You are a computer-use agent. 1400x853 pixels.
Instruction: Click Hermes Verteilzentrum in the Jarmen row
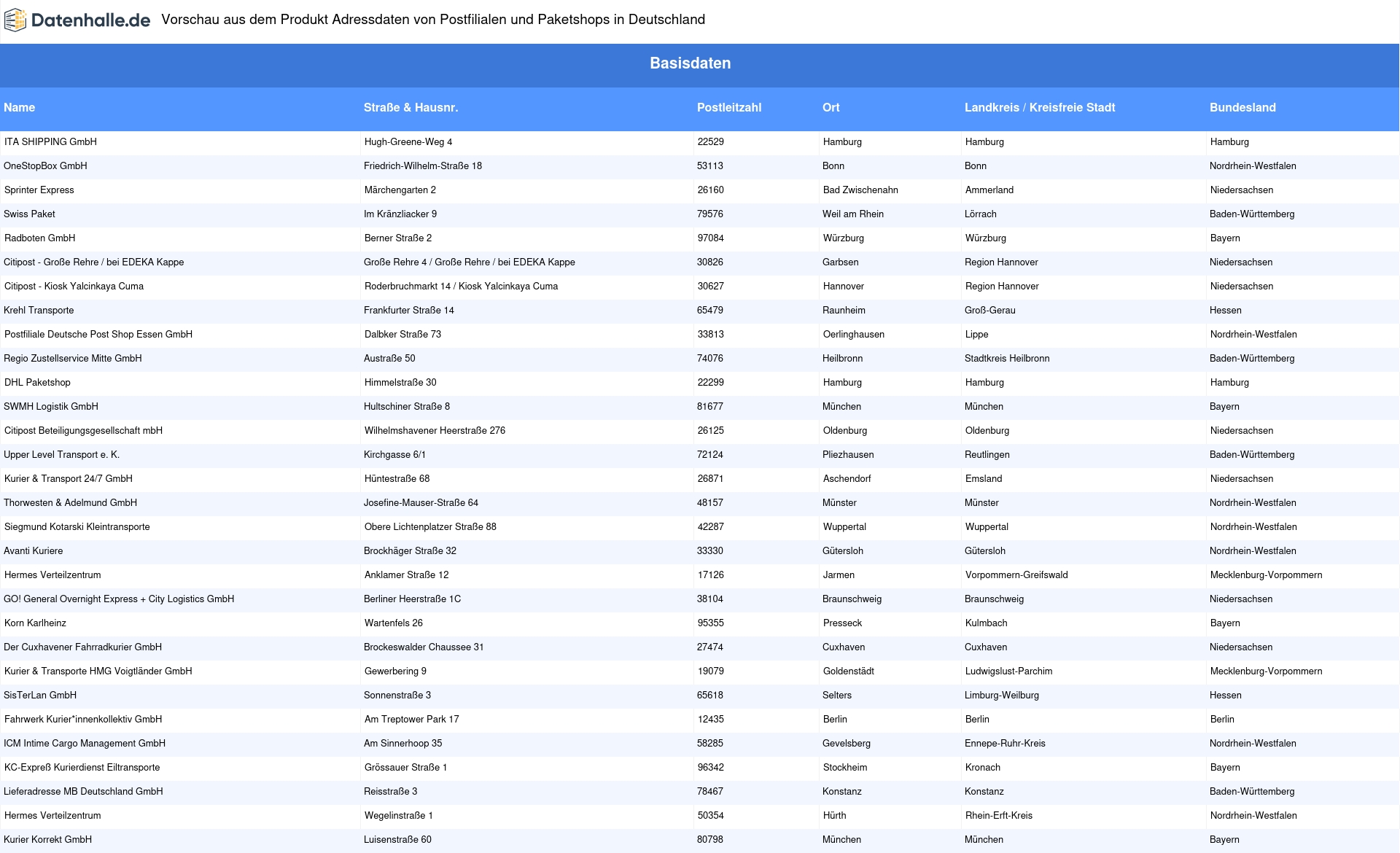(x=52, y=574)
